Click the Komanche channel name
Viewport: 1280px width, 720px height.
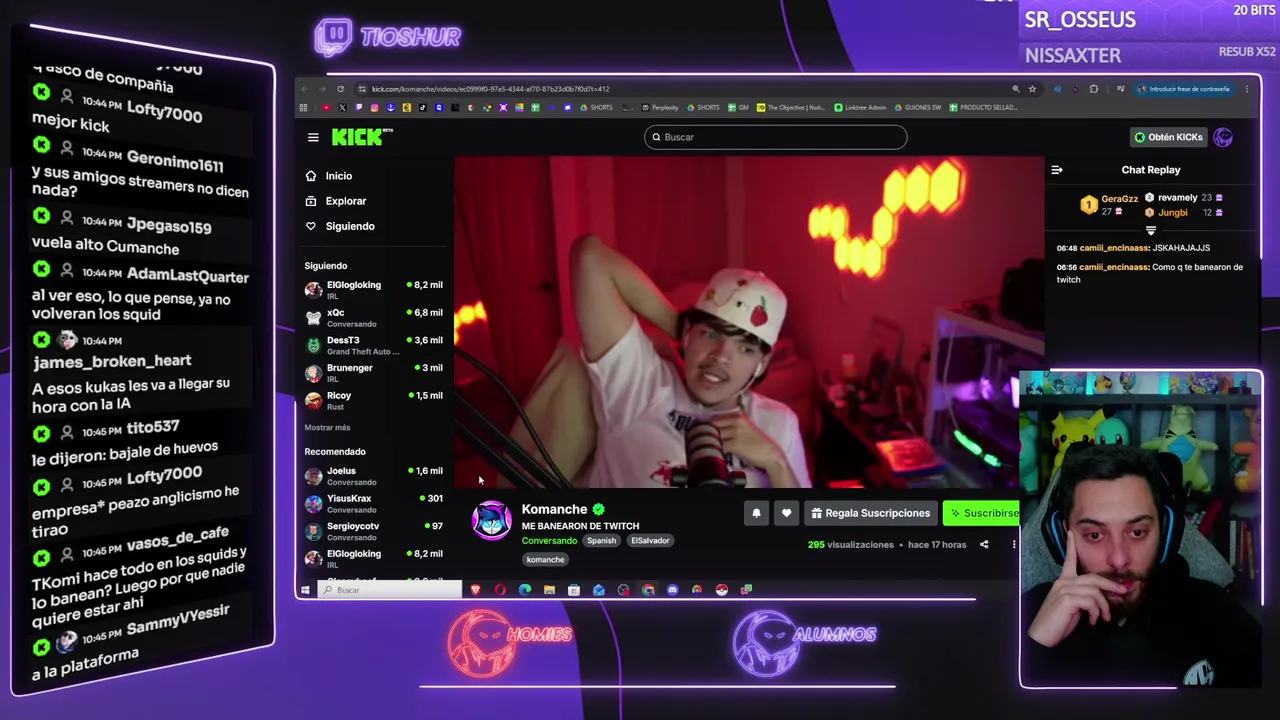click(554, 509)
